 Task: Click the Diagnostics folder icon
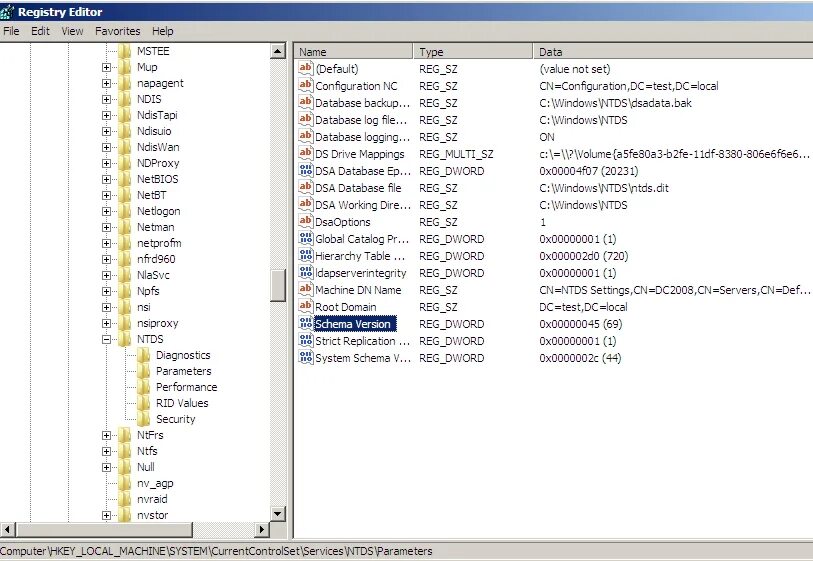(144, 355)
